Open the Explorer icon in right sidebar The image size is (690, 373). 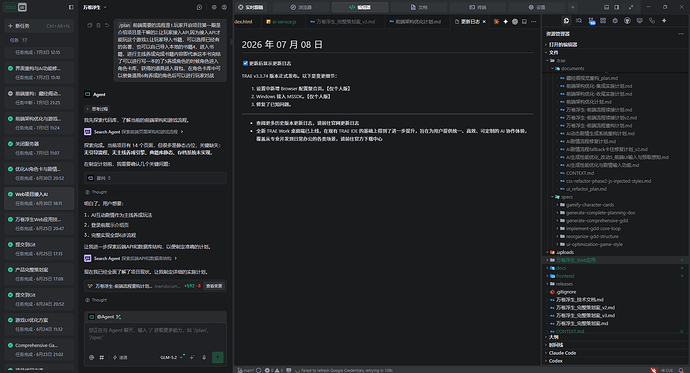tap(566, 21)
